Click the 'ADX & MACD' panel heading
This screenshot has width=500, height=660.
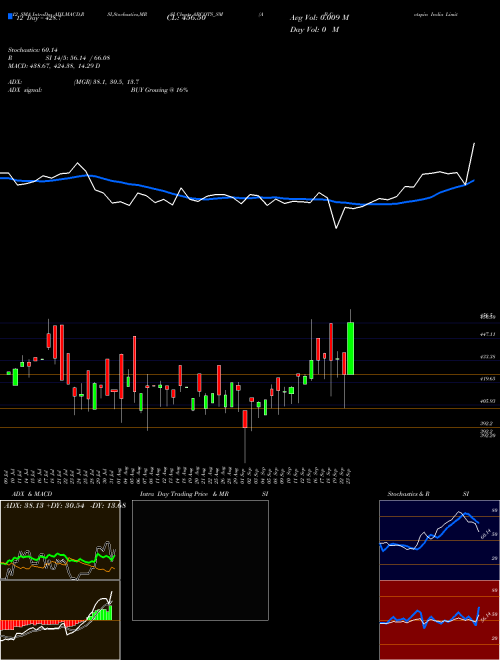(32, 494)
